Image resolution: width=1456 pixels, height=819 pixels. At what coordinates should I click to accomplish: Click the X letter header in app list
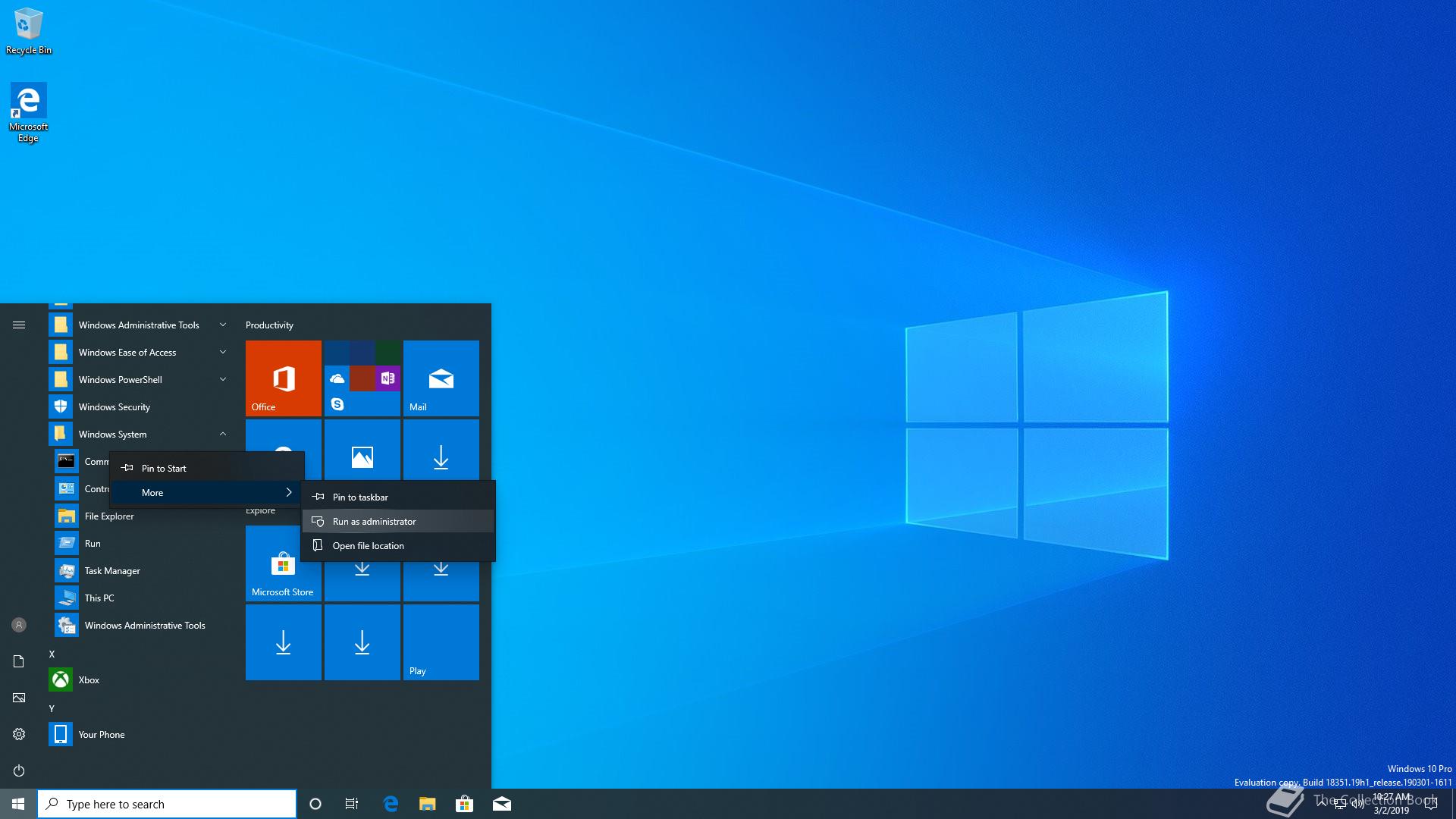(52, 654)
